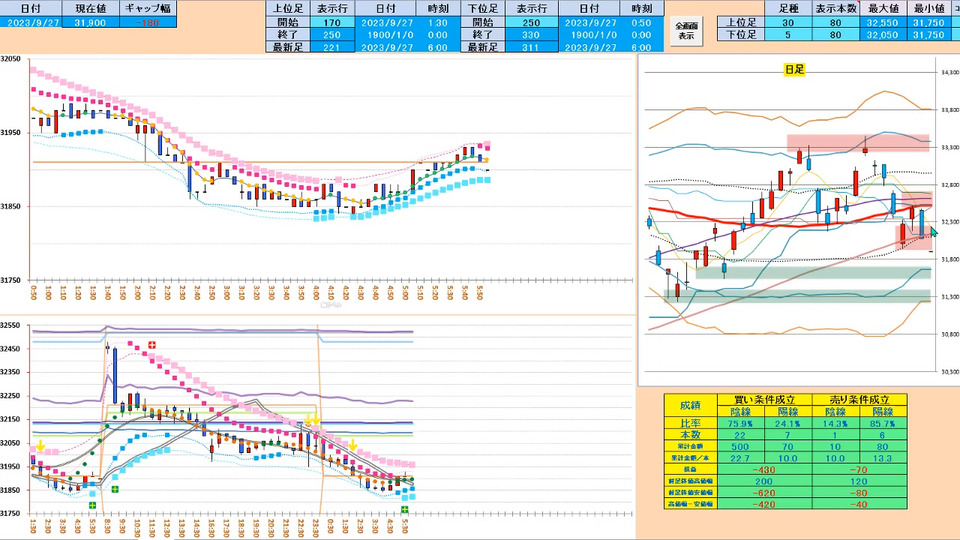Select the 下位足 開始 time 0:50
Image resolution: width=960 pixels, height=540 pixels.
click(x=641, y=22)
